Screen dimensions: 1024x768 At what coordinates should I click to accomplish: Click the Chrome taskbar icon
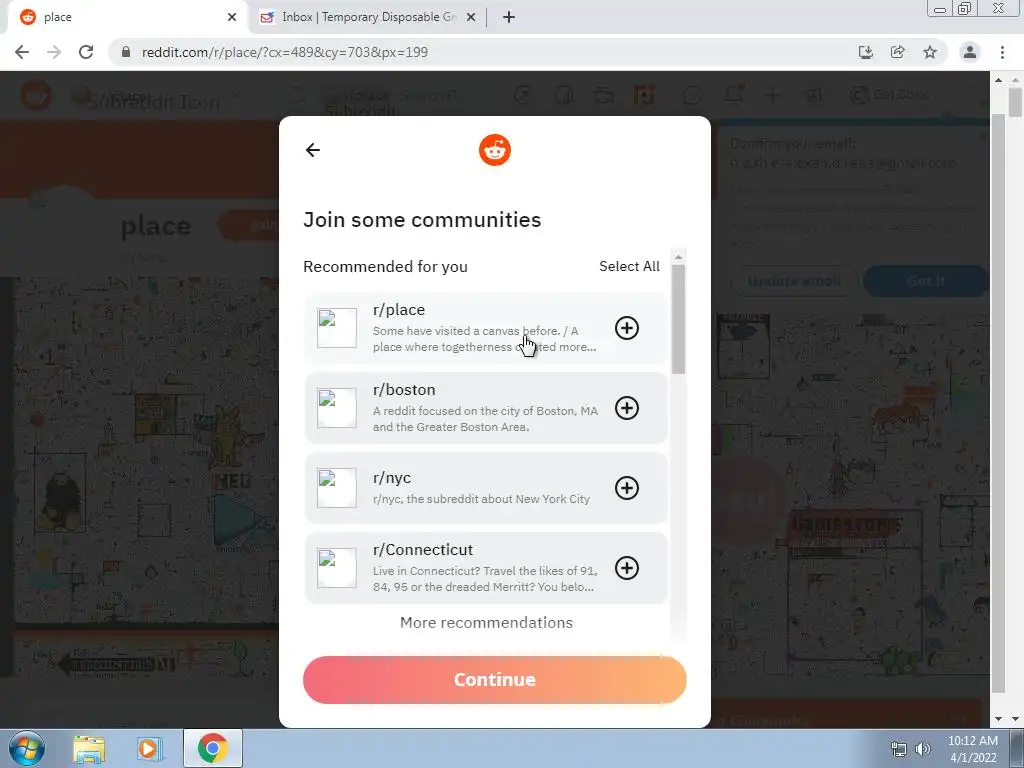212,748
